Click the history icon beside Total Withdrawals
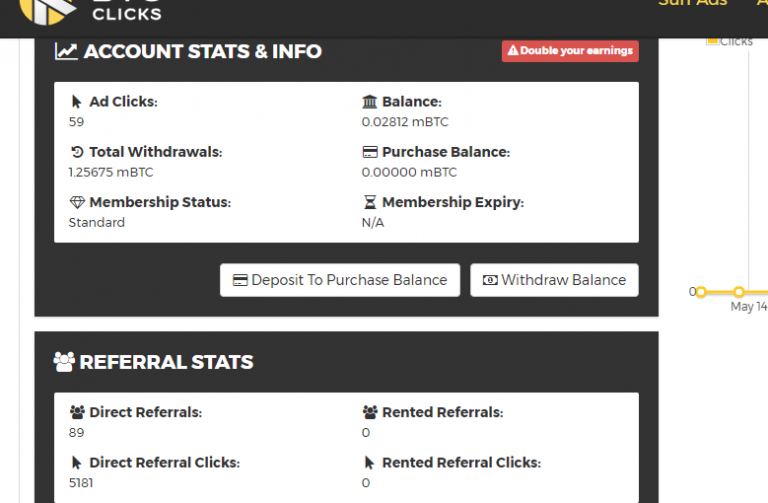Image resolution: width=768 pixels, height=503 pixels. pos(77,153)
